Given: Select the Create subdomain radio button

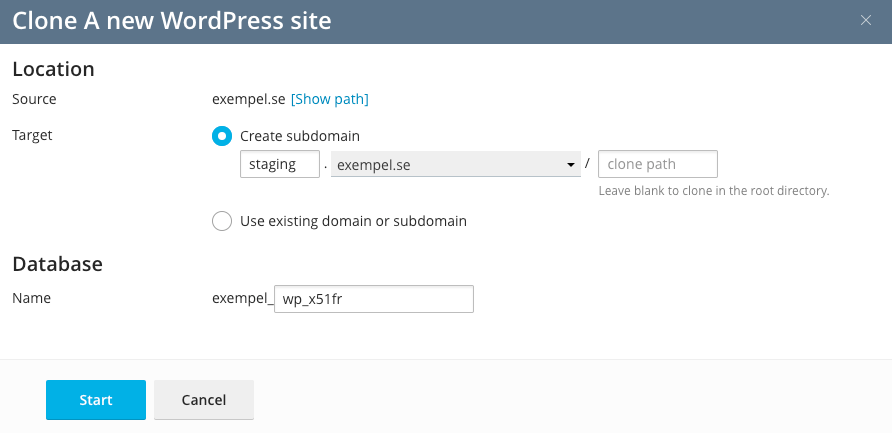Looking at the screenshot, I should click(223, 136).
